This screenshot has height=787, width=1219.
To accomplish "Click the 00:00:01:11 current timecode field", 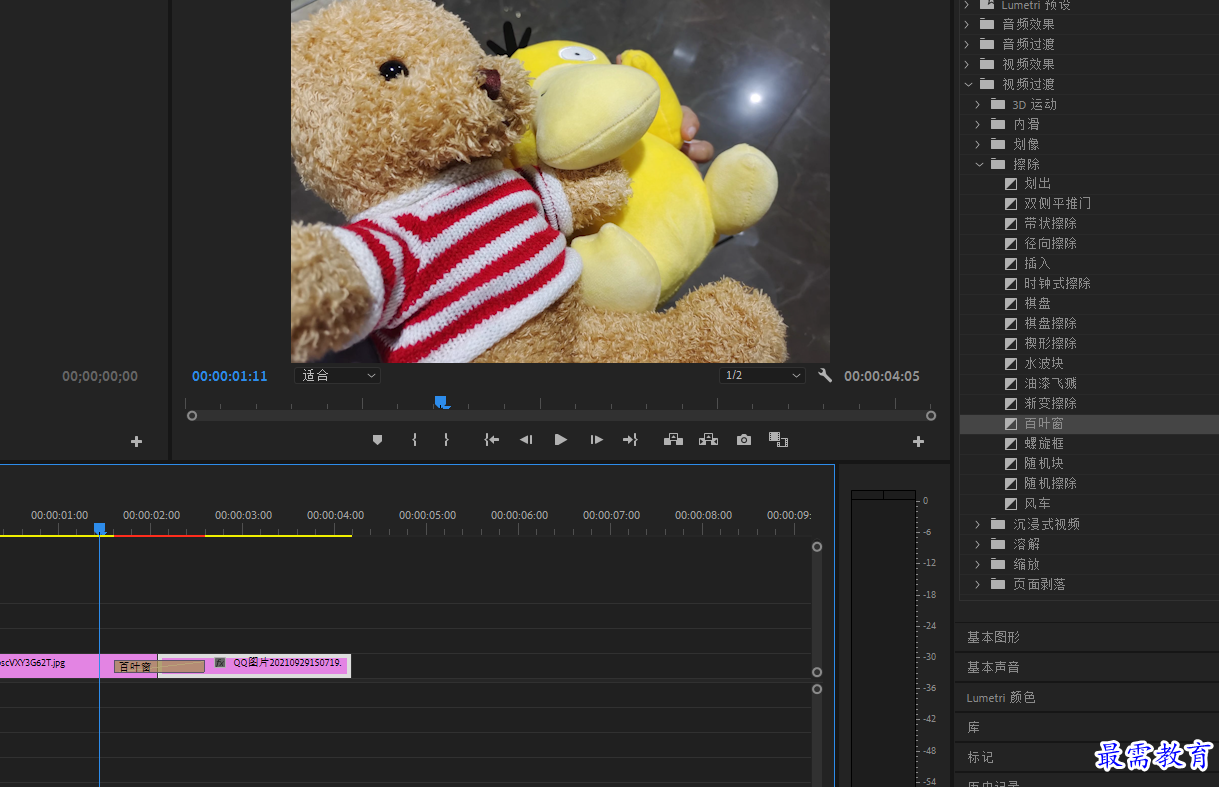I will pyautogui.click(x=230, y=376).
